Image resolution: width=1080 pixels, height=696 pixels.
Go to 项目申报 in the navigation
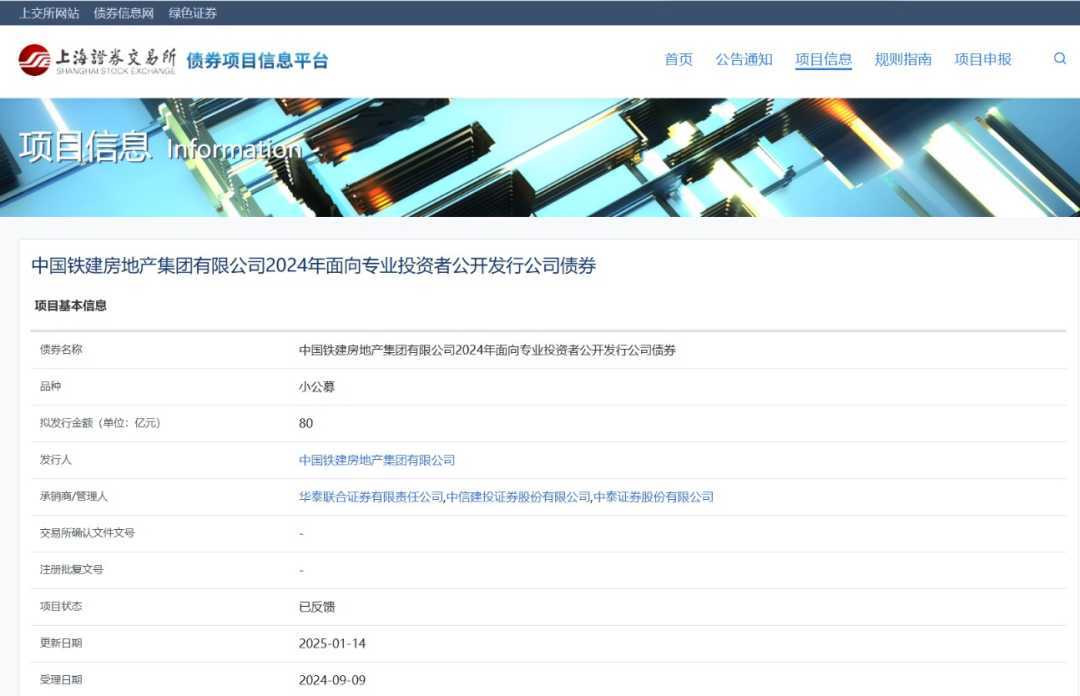[983, 59]
